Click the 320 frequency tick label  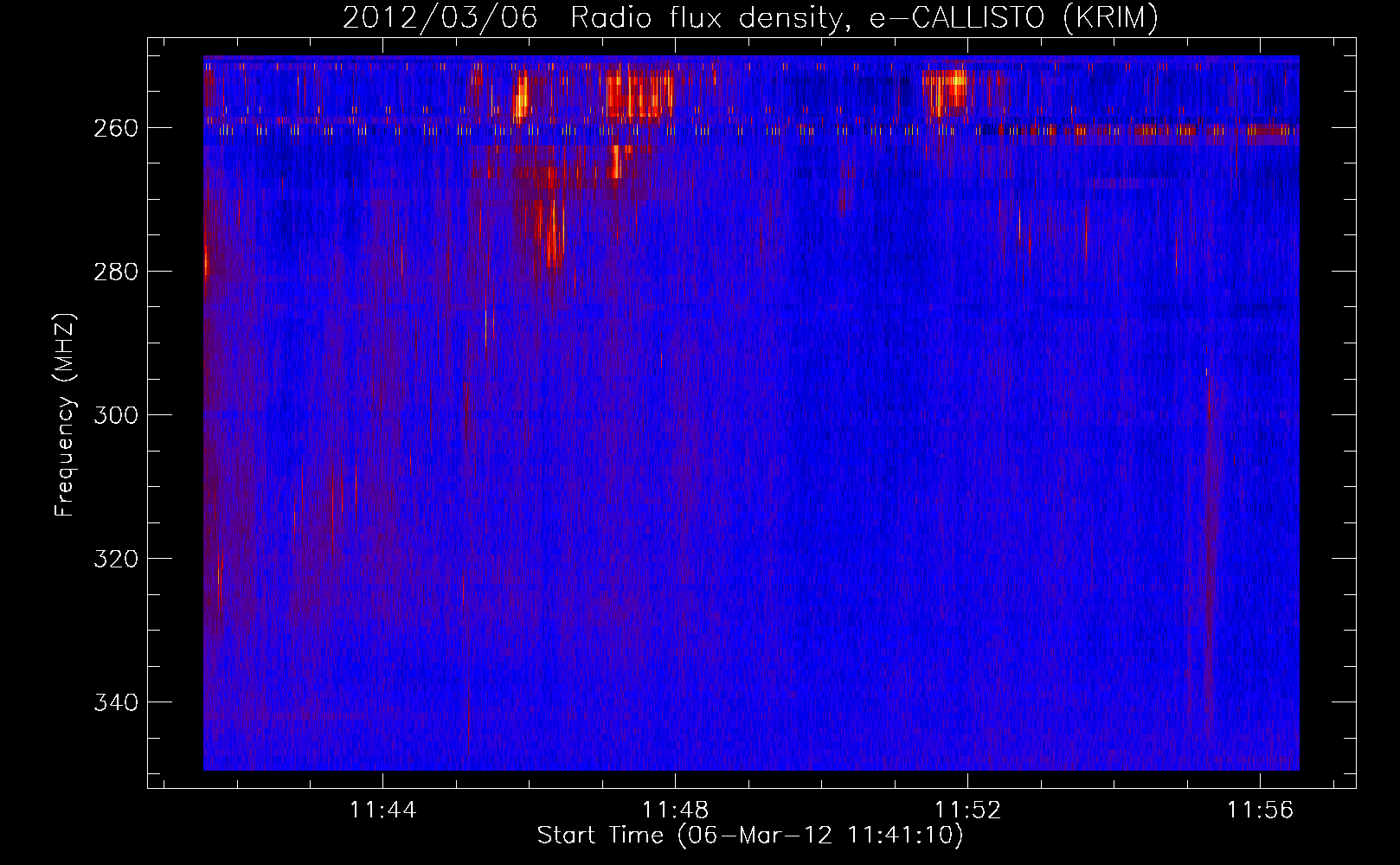(115, 559)
